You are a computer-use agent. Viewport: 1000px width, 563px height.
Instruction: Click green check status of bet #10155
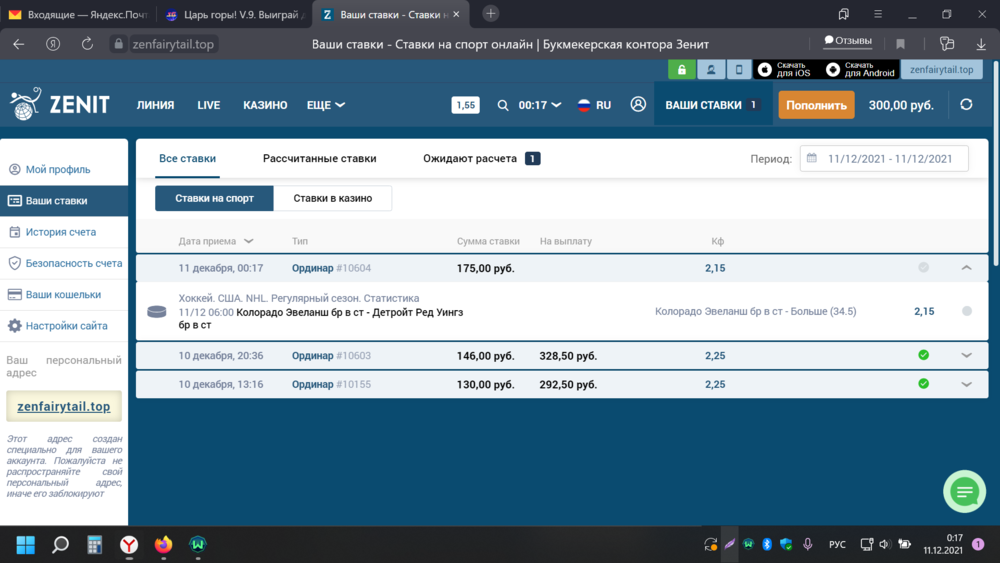(x=923, y=384)
